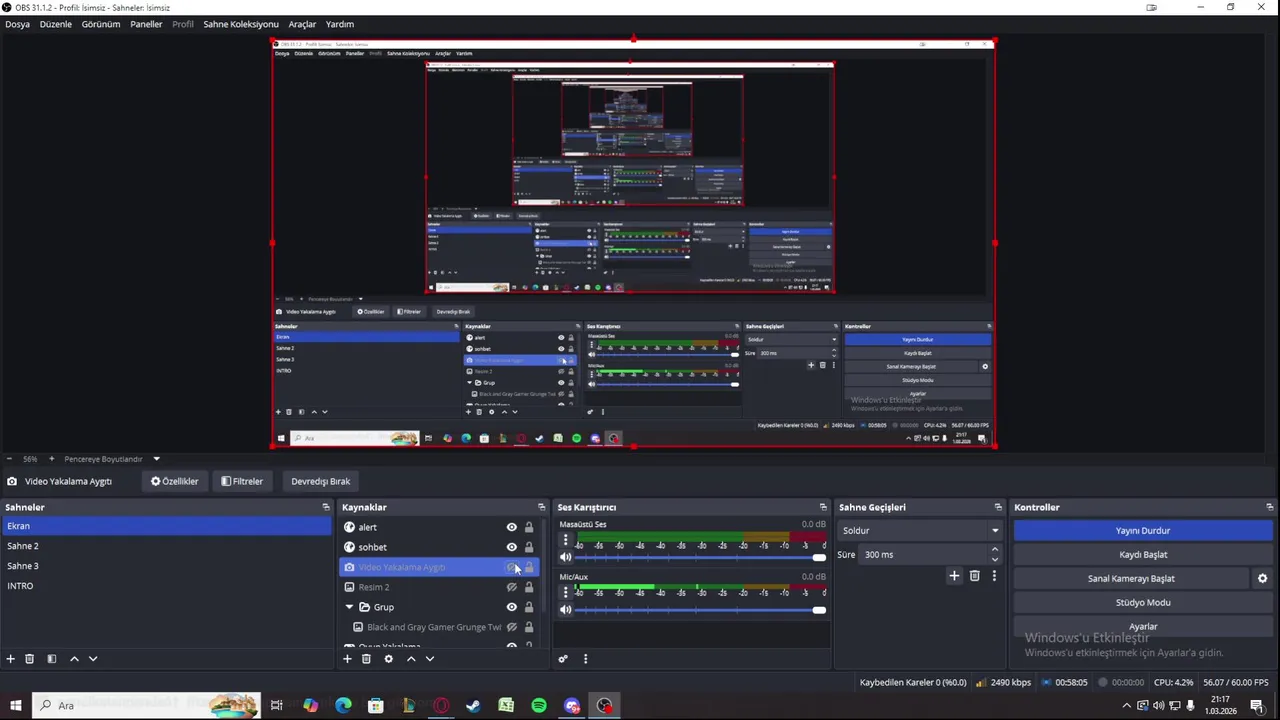Pop out the Sahneler dock panel

(x=326, y=507)
